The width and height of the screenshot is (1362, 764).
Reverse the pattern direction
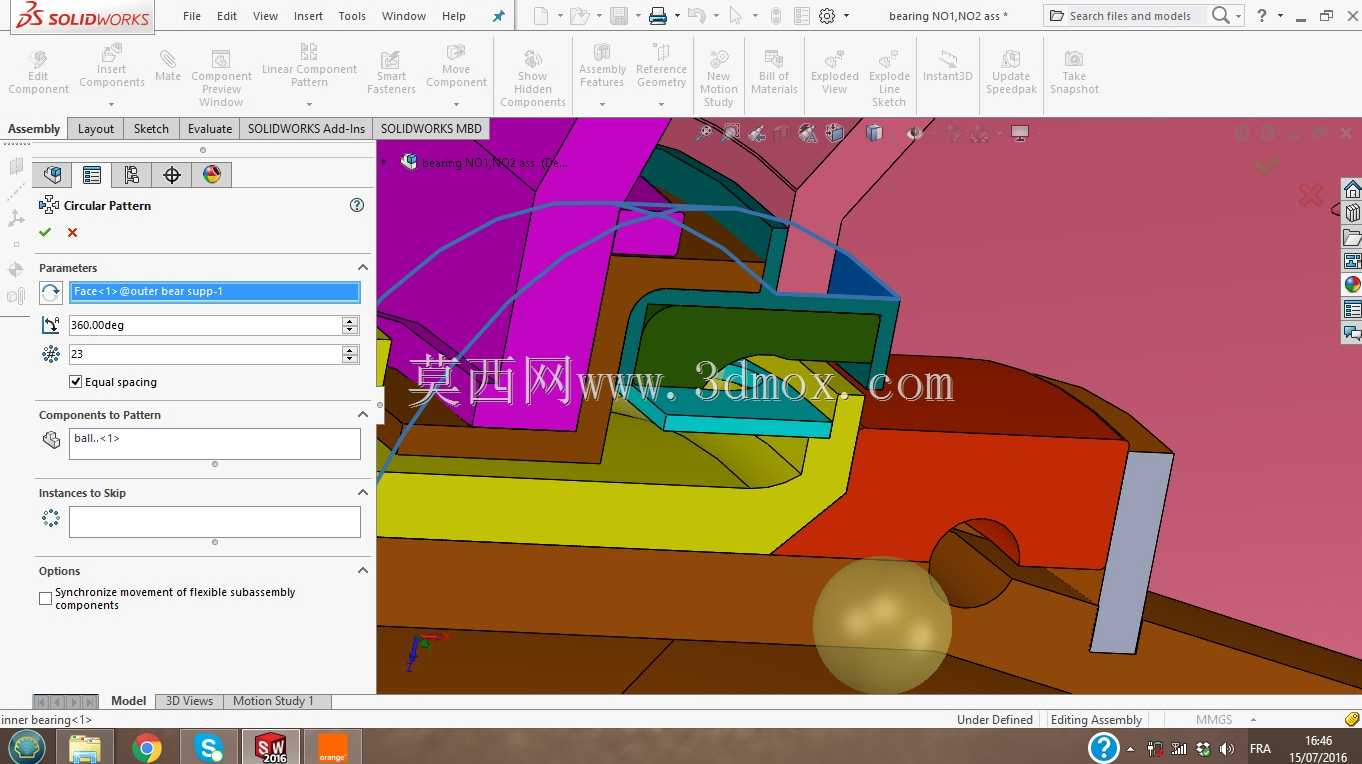pyautogui.click(x=51, y=293)
